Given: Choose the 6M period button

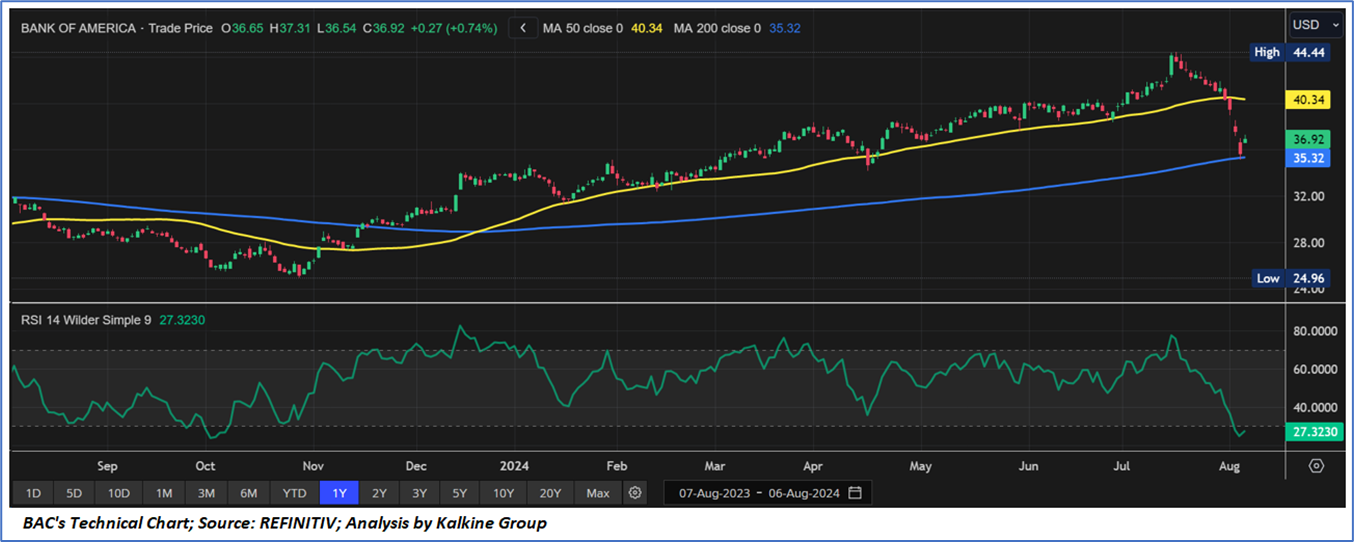Looking at the screenshot, I should click(249, 493).
